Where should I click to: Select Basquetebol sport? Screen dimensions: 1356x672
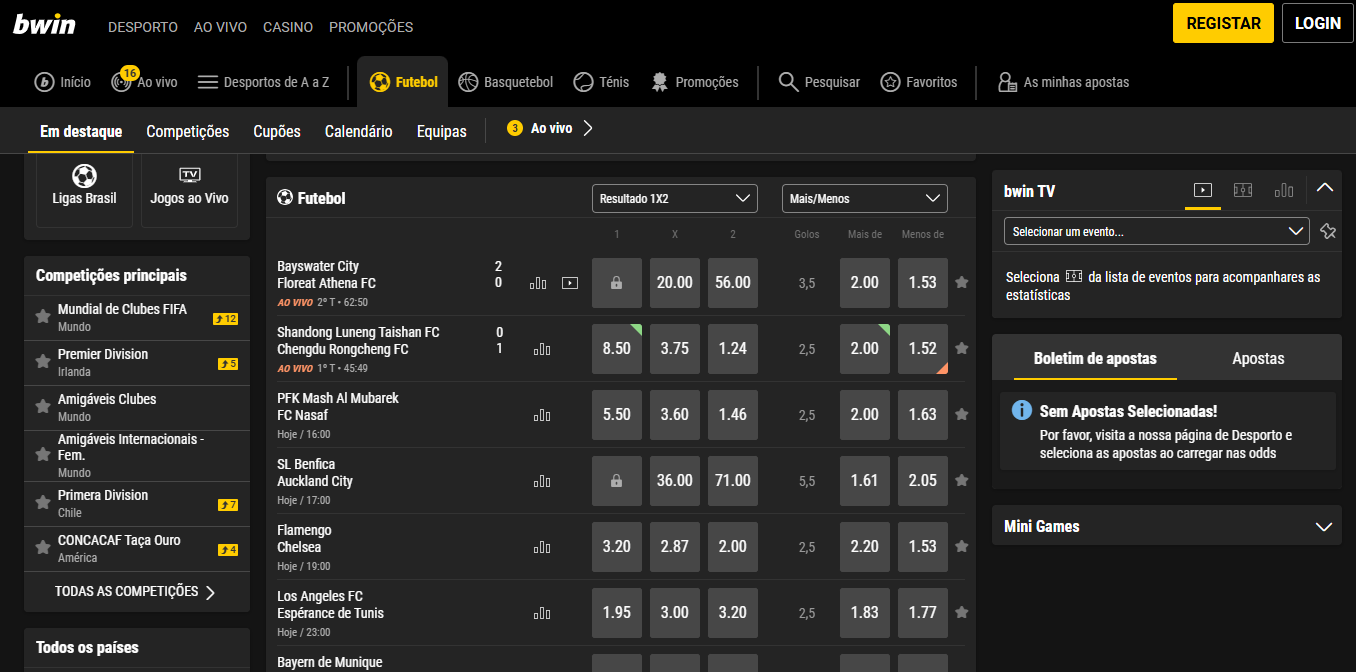pyautogui.click(x=505, y=82)
